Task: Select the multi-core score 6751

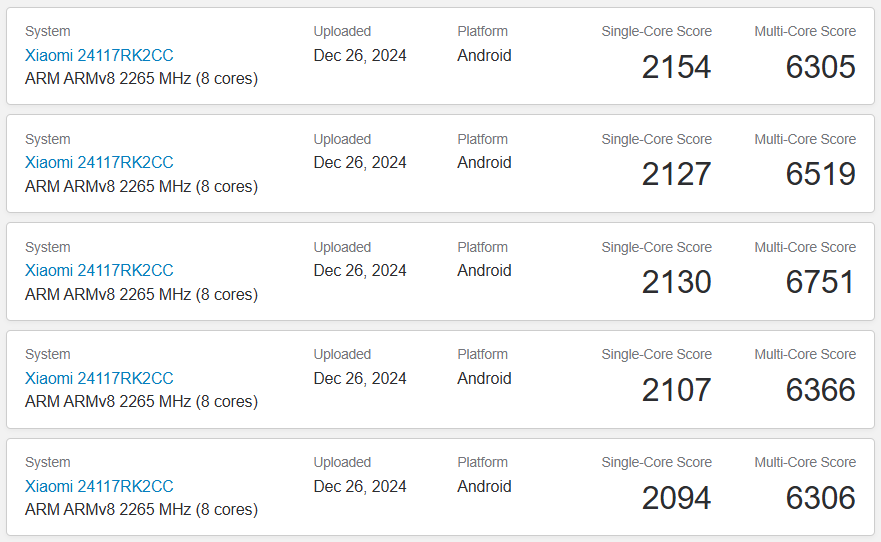Action: (820, 282)
